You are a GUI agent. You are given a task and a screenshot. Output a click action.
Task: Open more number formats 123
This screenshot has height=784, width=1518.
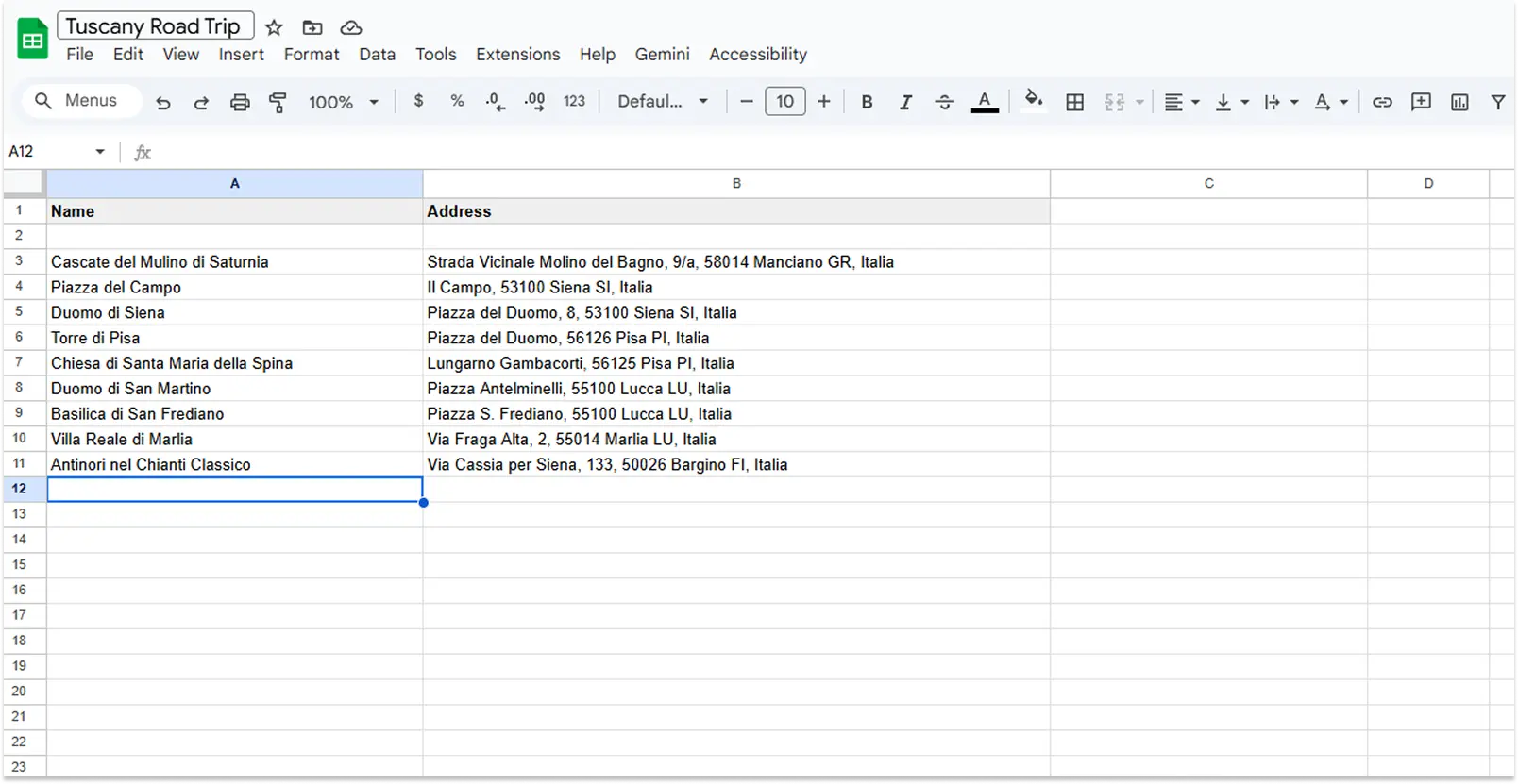[x=574, y=101]
